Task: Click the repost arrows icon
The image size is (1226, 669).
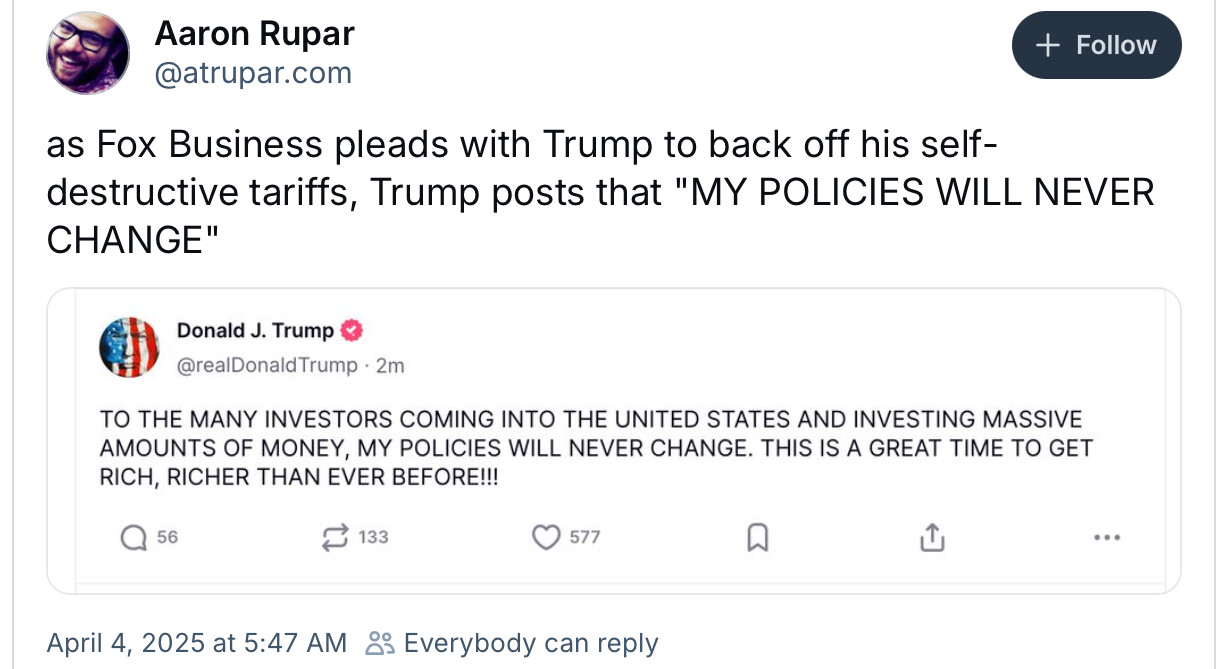Action: pyautogui.click(x=332, y=538)
